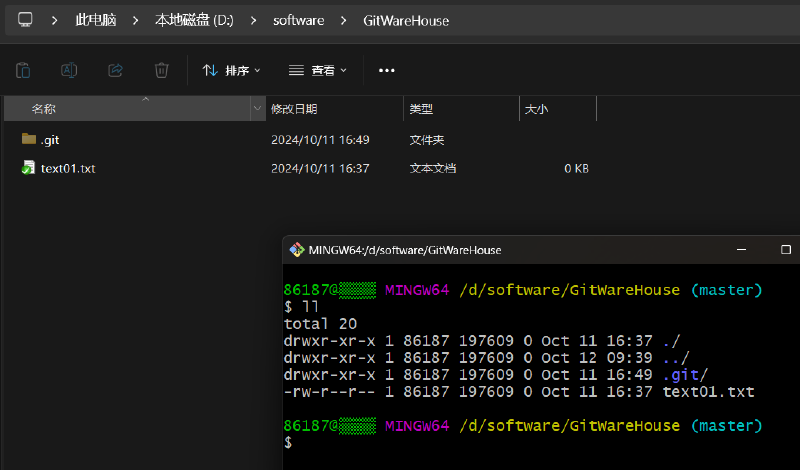Expand the chevron after software breadcrumb
800x470 pixels.
343,20
